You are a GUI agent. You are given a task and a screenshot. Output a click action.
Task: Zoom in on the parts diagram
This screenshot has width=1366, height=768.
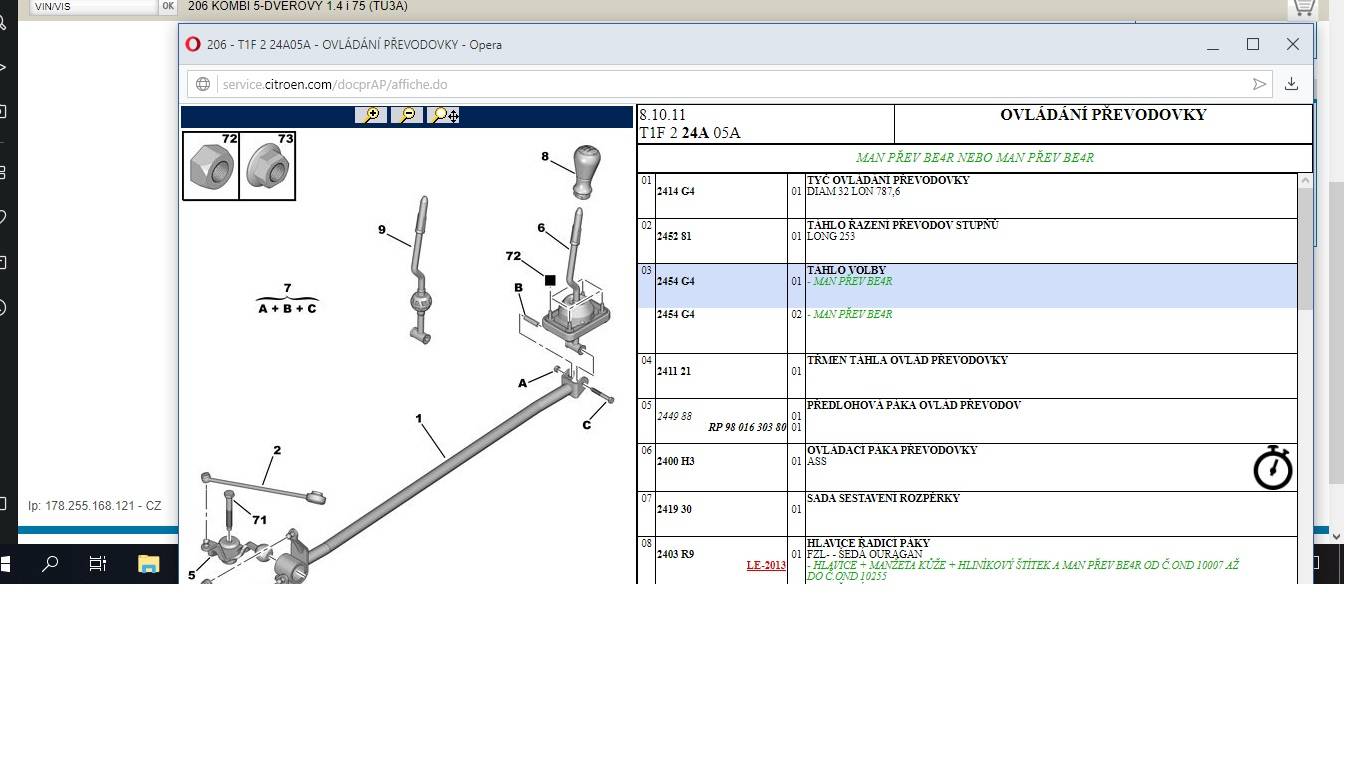371,115
